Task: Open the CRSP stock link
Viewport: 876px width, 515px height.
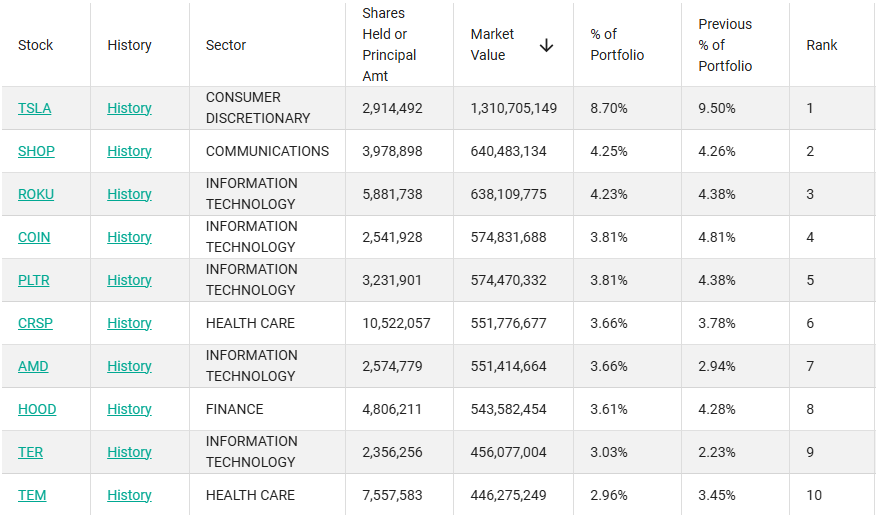Action: [34, 323]
